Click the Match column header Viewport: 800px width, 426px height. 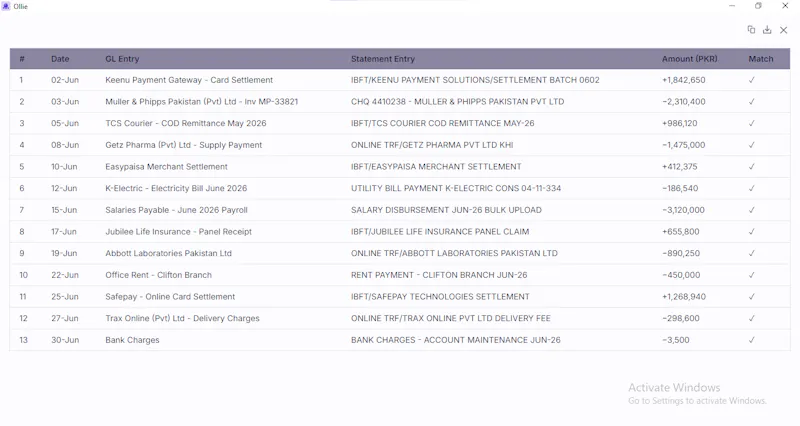[761, 59]
